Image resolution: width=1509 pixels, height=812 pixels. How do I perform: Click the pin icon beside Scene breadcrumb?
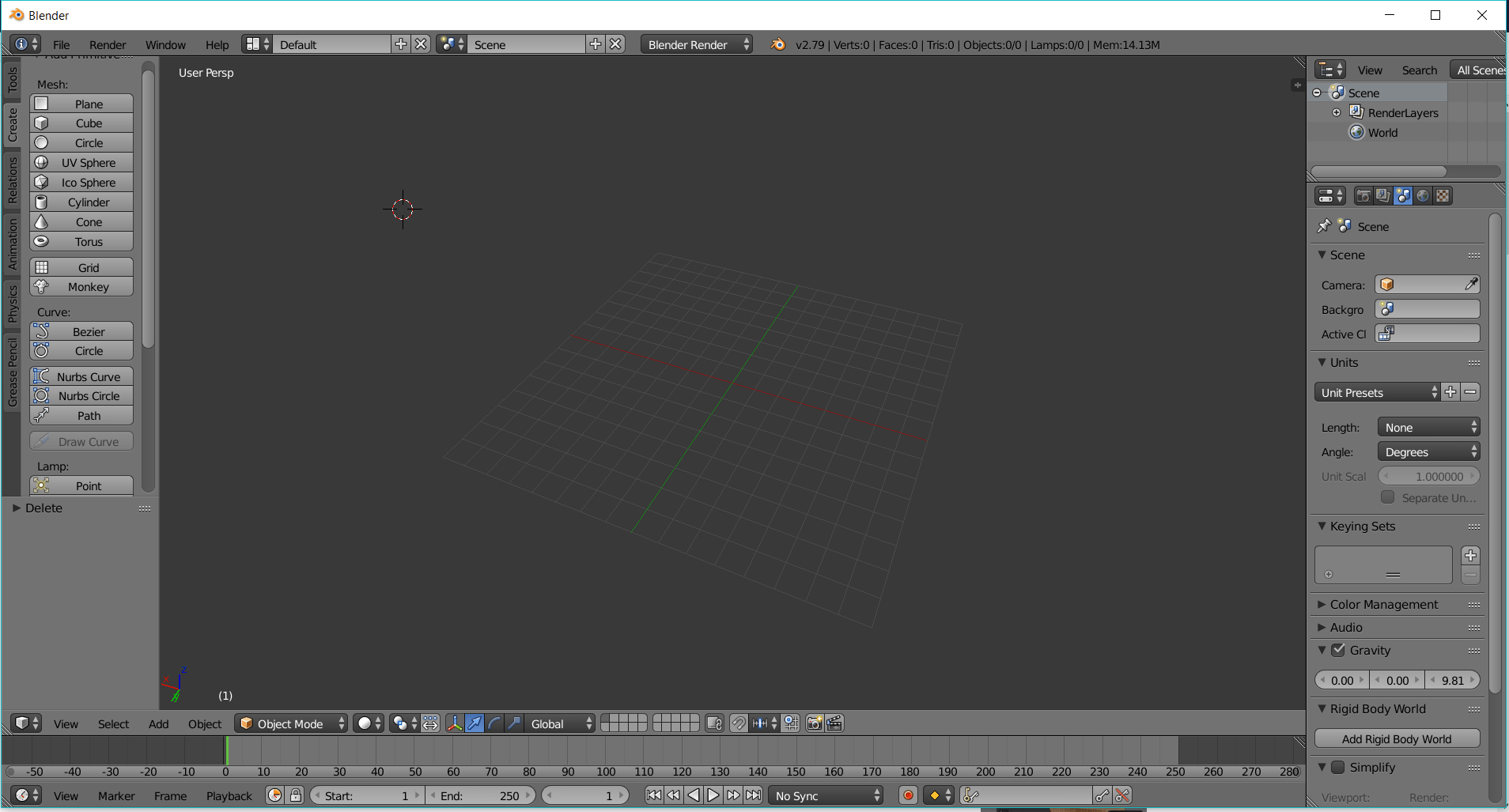pos(1324,226)
